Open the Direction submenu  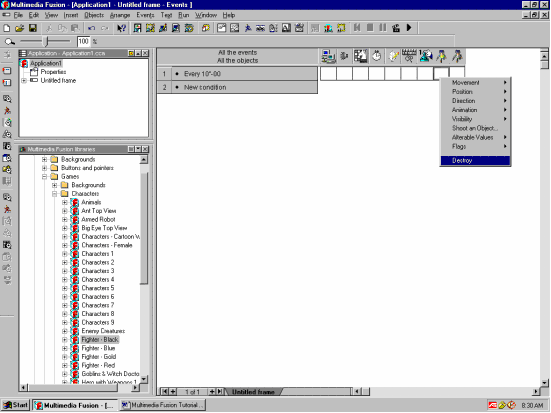[x=475, y=101]
